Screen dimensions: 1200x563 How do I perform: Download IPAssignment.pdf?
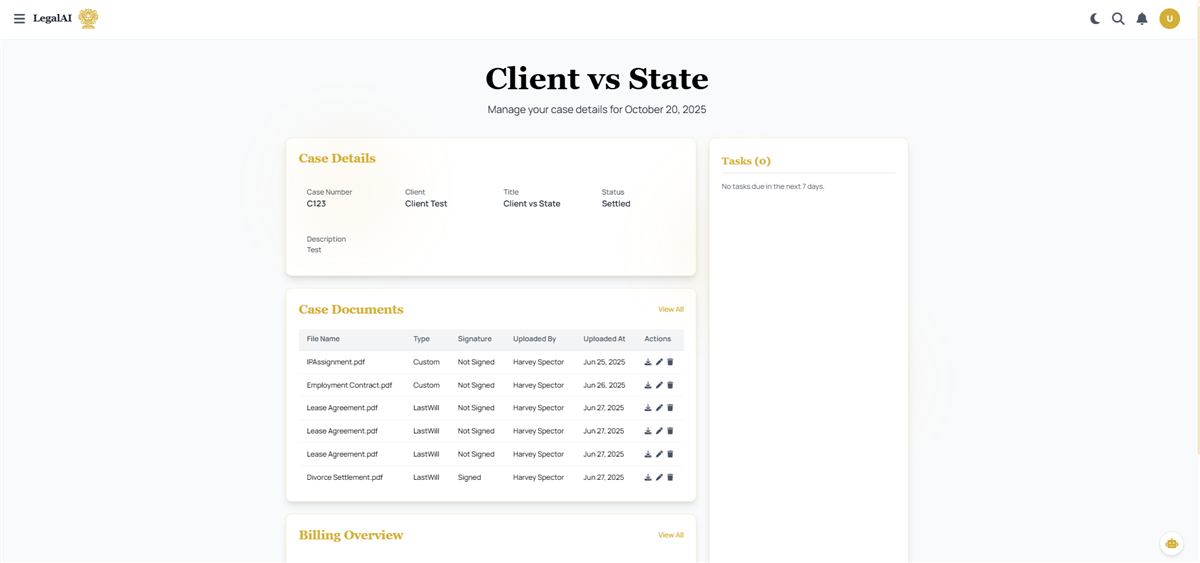pos(648,362)
